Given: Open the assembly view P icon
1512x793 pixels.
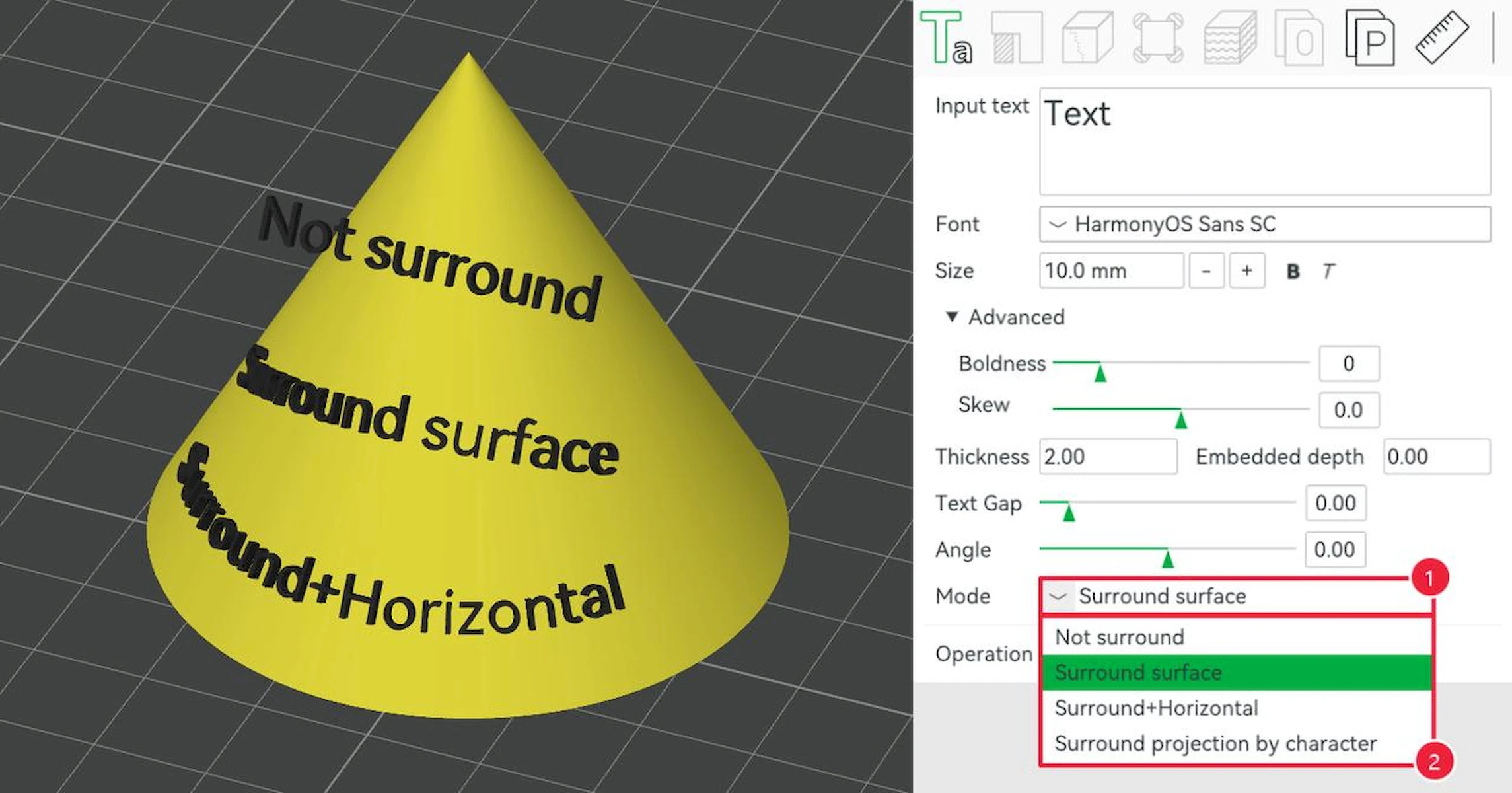Looking at the screenshot, I should (1370, 38).
